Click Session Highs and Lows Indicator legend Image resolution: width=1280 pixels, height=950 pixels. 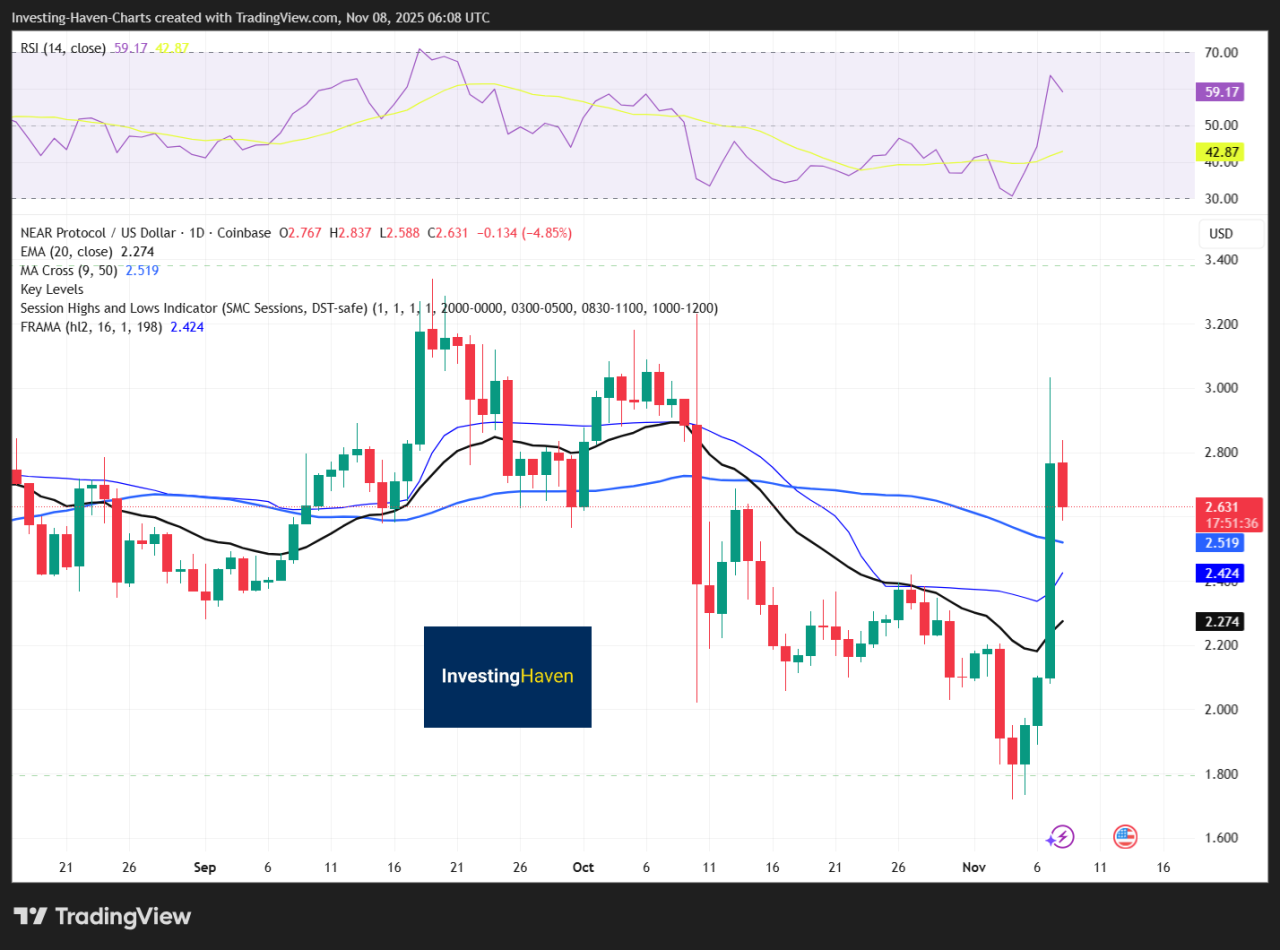click(190, 308)
